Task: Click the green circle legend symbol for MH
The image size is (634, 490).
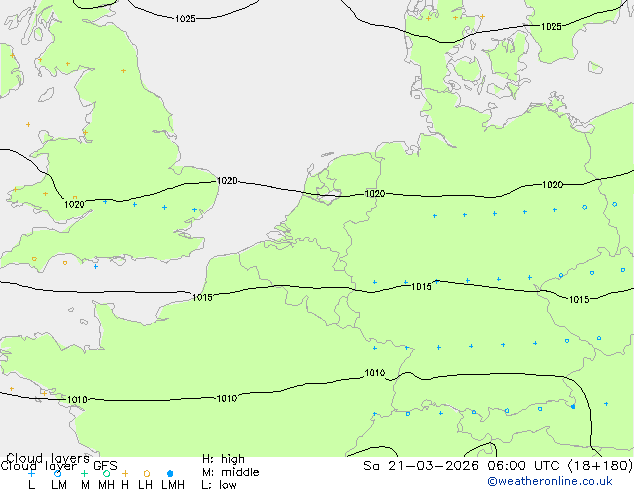Action: tap(106, 473)
